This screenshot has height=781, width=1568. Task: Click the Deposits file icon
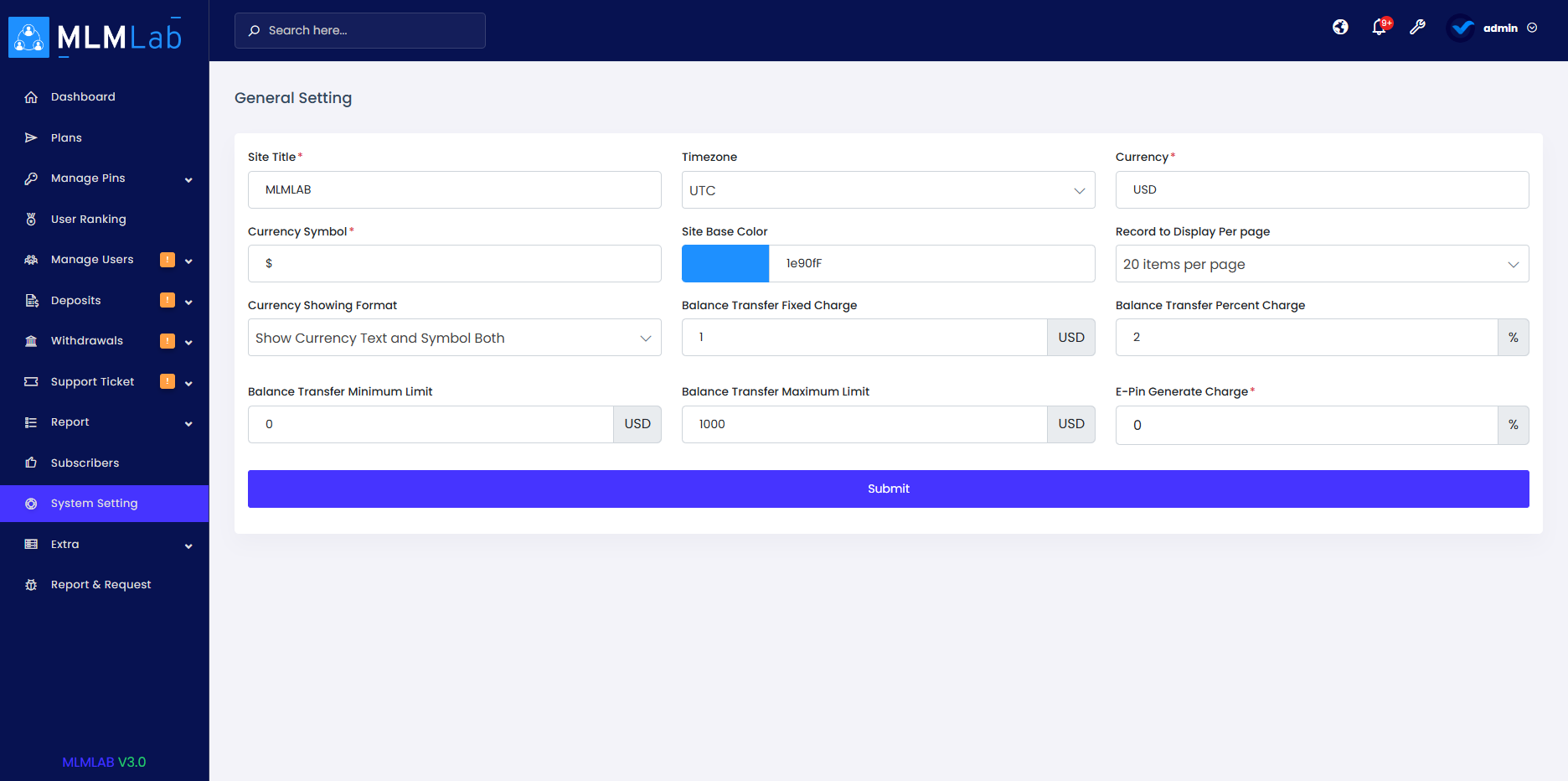[x=31, y=300]
